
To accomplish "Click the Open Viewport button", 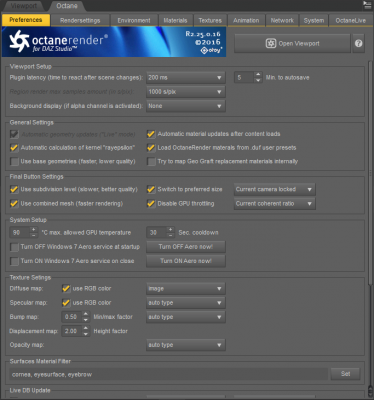I will 292,43.
